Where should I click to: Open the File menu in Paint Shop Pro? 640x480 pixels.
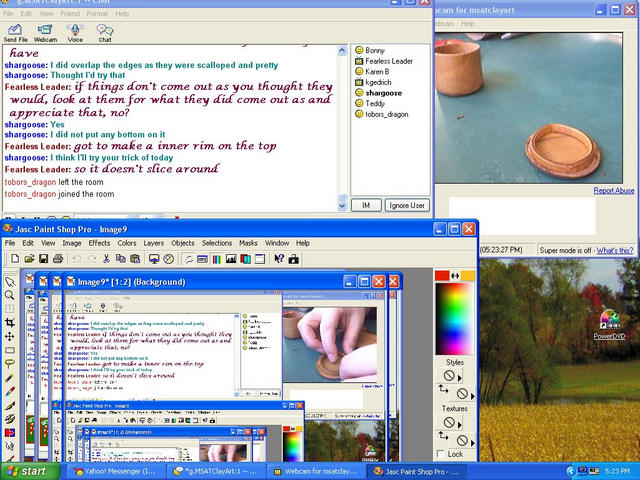coord(10,243)
